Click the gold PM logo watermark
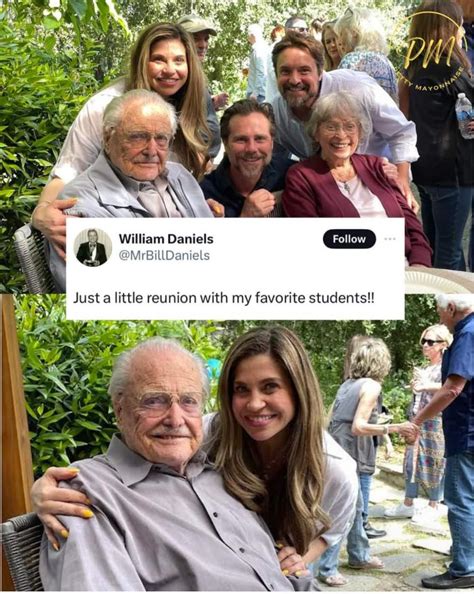The image size is (474, 594). [x=432, y=49]
